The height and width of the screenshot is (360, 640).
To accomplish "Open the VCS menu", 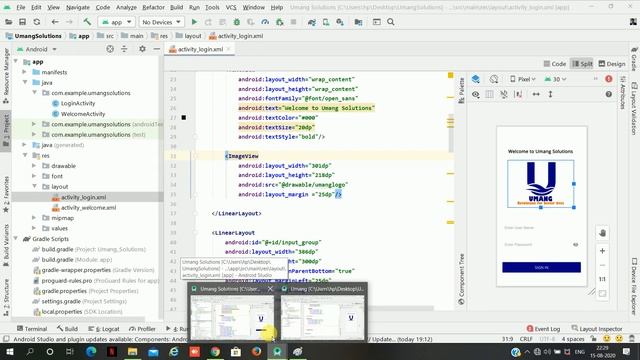I will click(231, 7).
